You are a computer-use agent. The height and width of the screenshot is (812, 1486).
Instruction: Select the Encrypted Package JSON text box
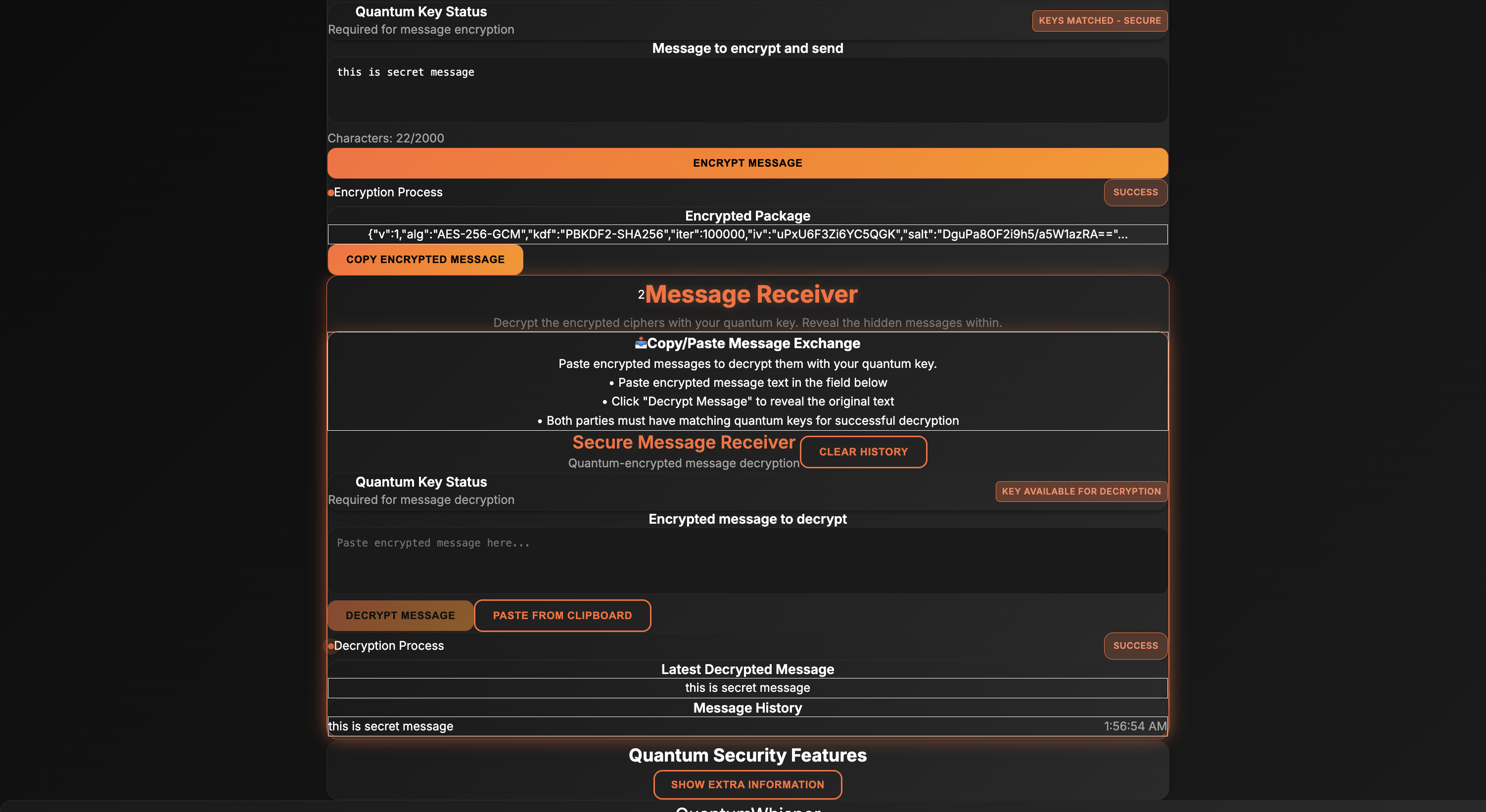click(x=747, y=234)
